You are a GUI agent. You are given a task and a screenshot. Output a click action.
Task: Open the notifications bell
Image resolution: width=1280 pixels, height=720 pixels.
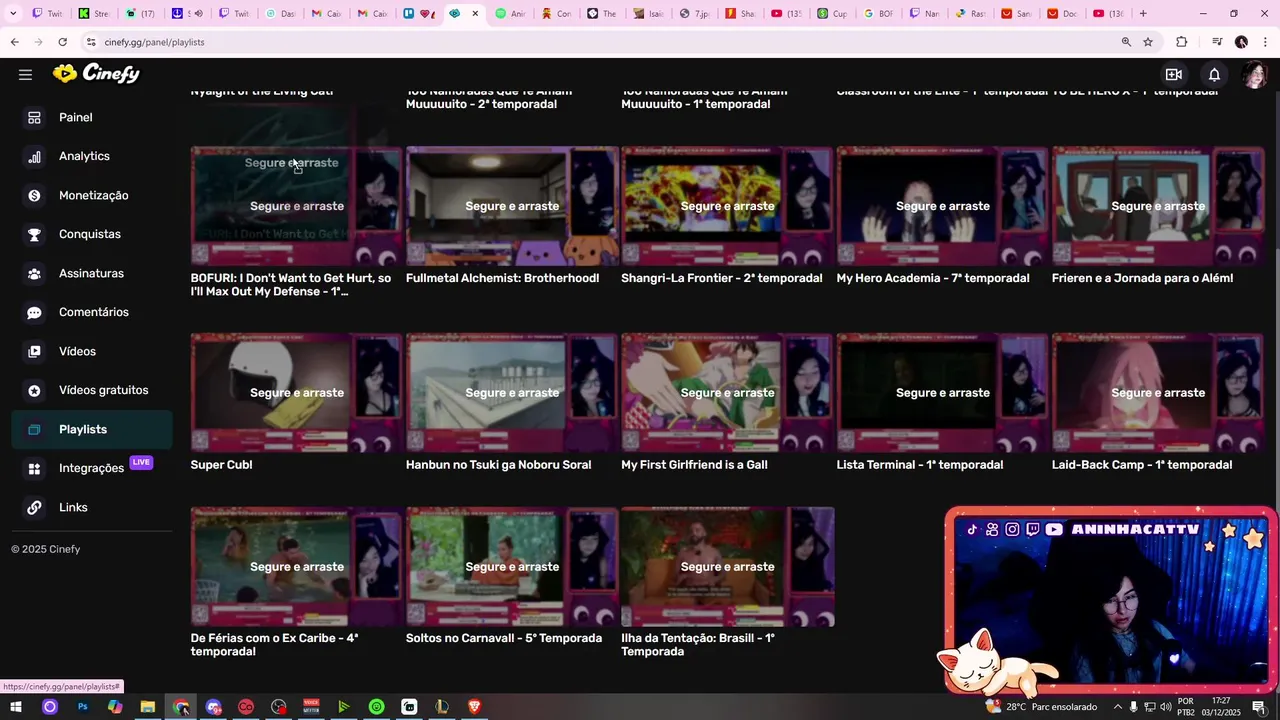(1214, 74)
